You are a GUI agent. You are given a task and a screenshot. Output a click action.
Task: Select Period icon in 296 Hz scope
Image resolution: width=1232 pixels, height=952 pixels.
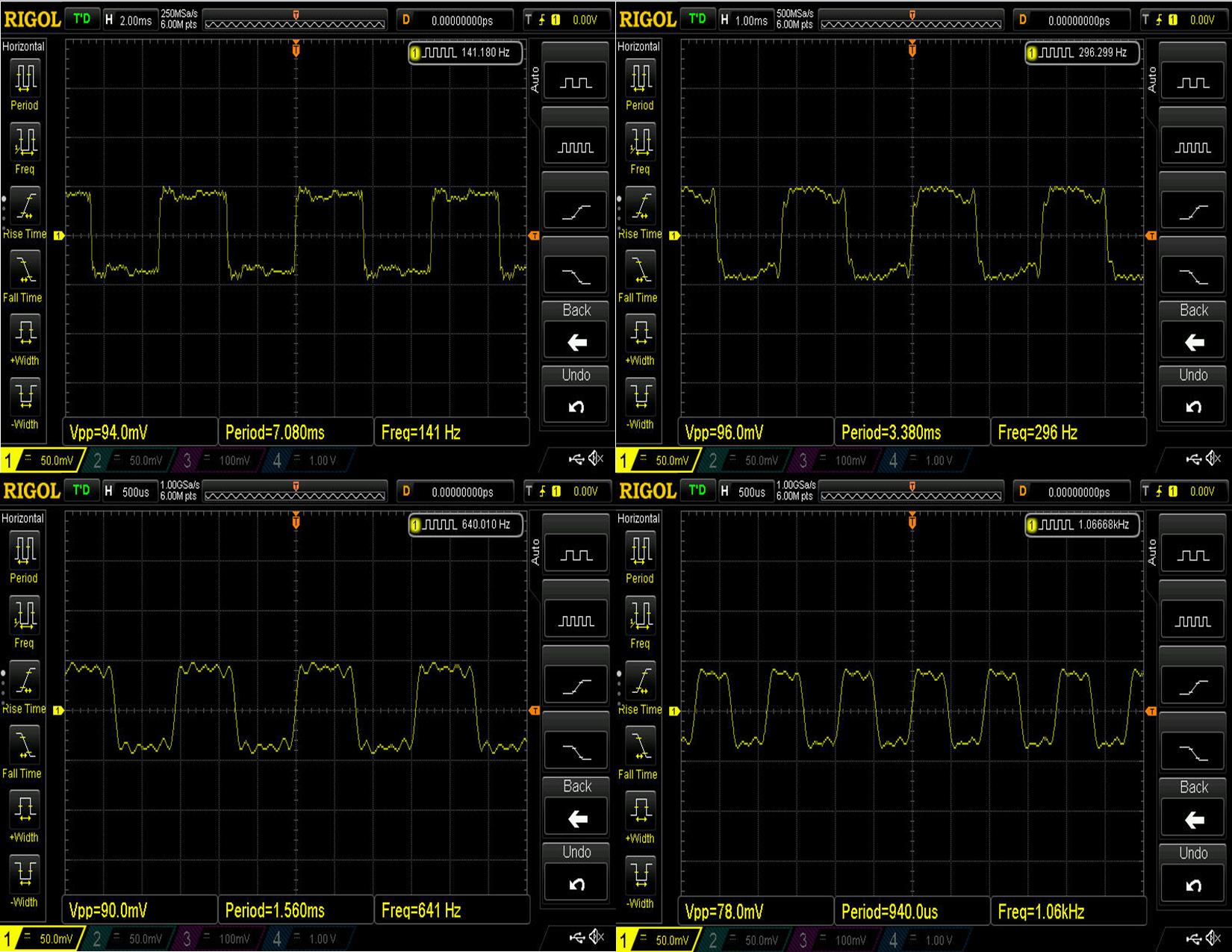(x=641, y=77)
